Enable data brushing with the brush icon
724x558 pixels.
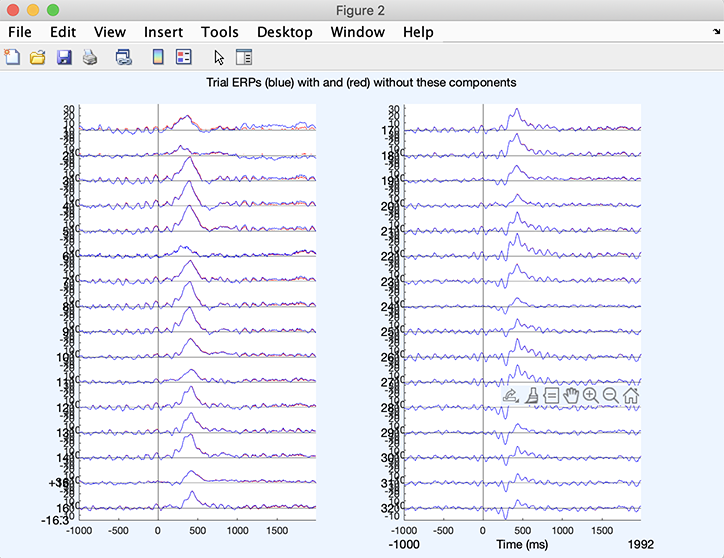pyautogui.click(x=531, y=395)
